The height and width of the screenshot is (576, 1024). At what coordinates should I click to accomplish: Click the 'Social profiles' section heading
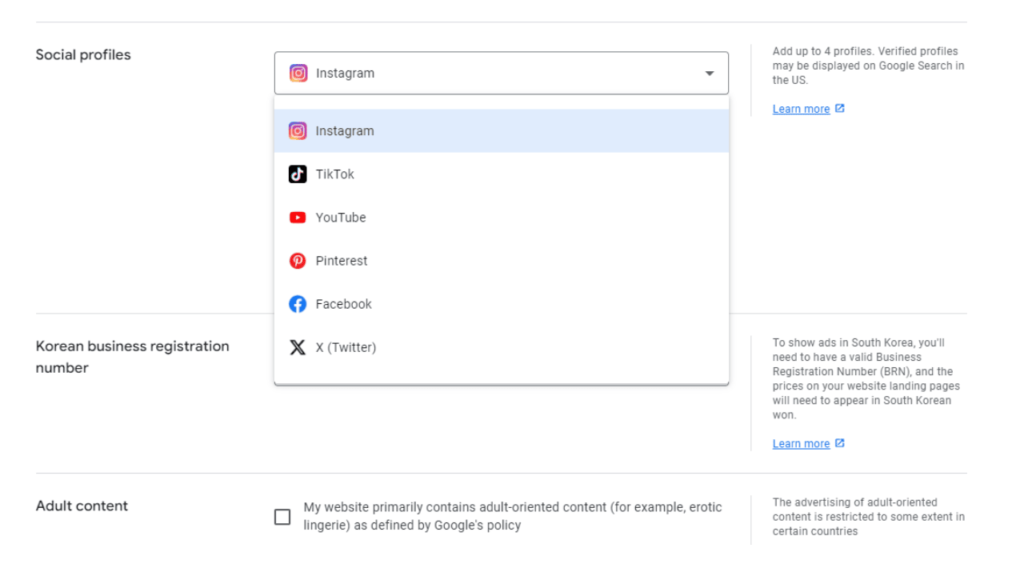(x=83, y=55)
